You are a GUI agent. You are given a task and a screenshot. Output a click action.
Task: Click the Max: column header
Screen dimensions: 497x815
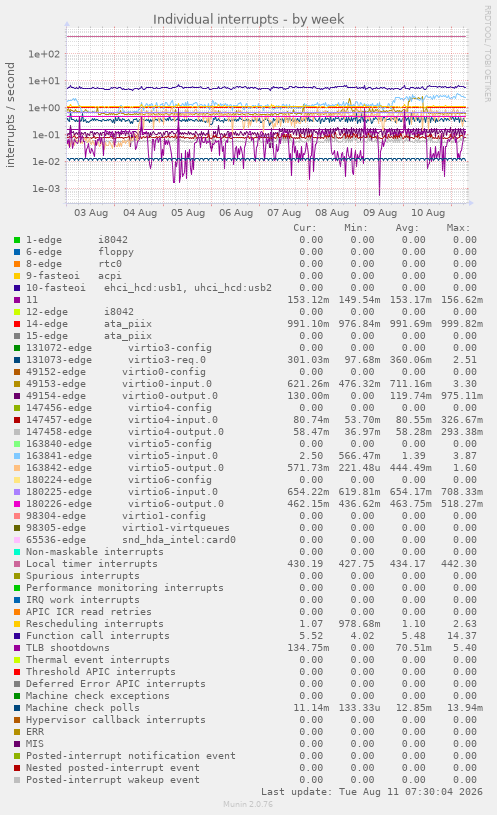pyautogui.click(x=458, y=228)
